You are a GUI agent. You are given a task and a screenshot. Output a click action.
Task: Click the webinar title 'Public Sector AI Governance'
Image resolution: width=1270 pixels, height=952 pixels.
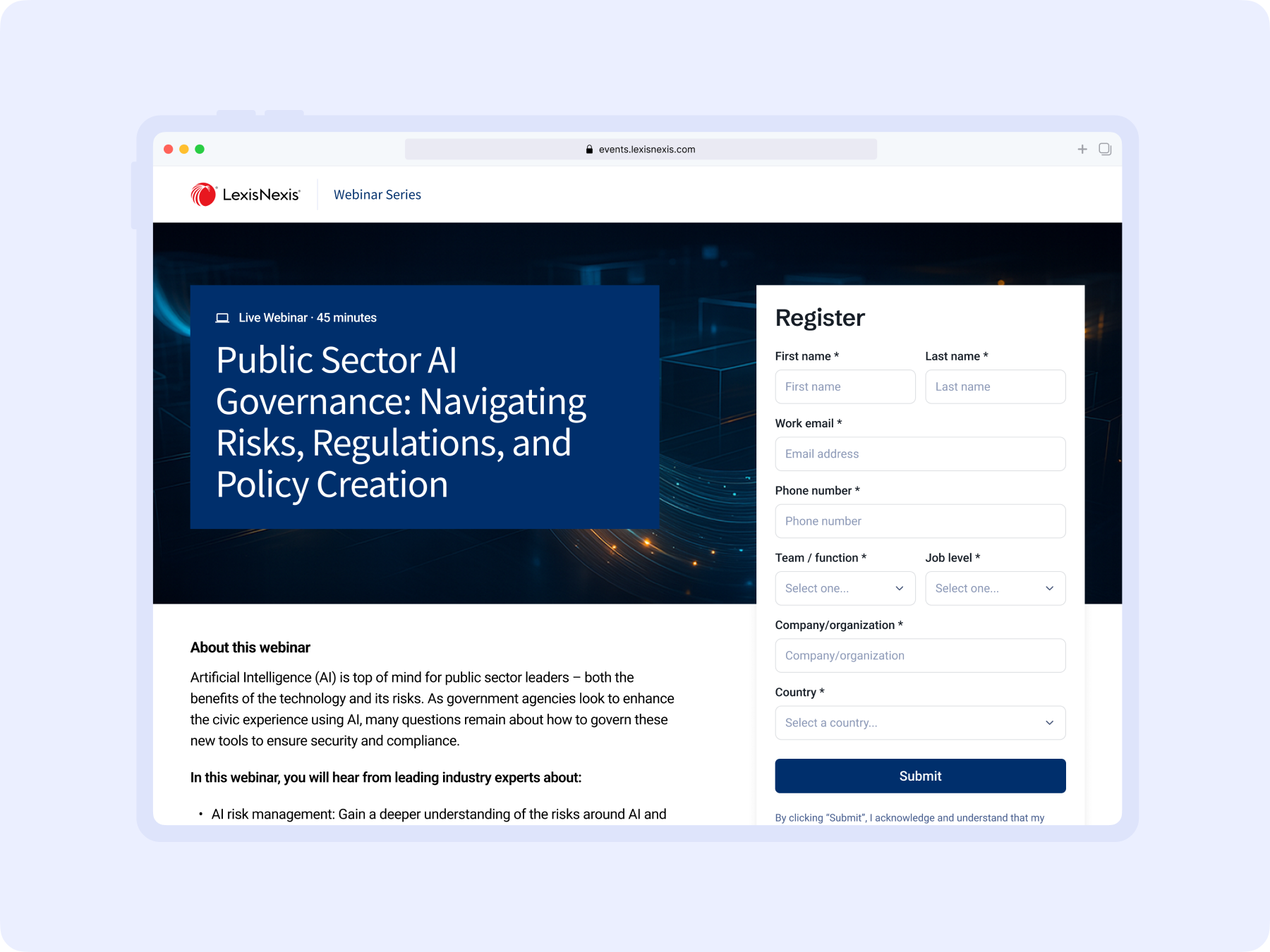tap(401, 422)
